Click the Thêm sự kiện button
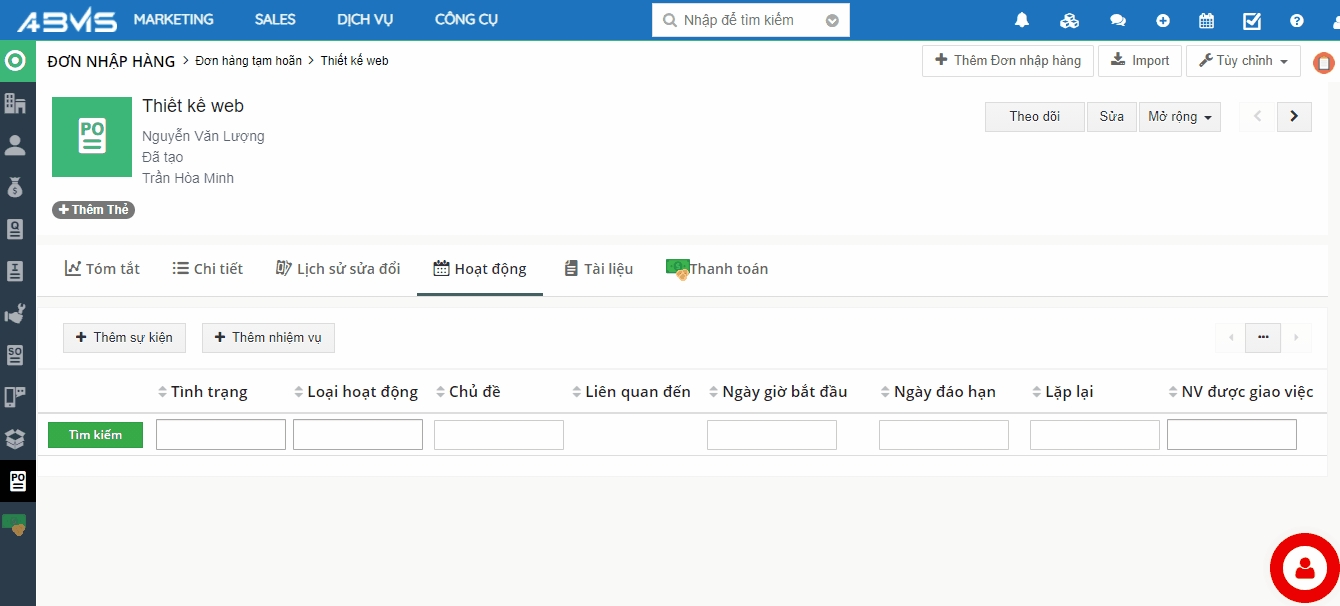Image resolution: width=1340 pixels, height=606 pixels. 122,338
